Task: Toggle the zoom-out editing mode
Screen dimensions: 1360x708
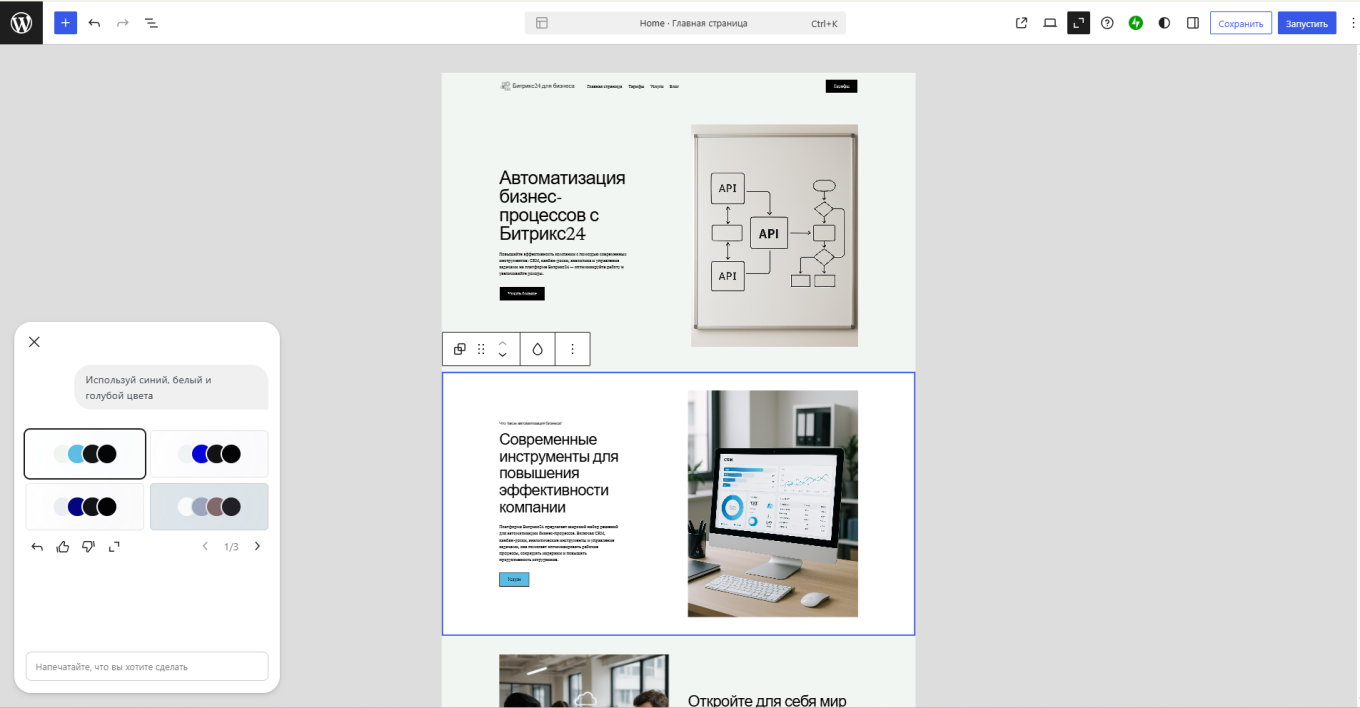Action: pyautogui.click(x=1078, y=22)
